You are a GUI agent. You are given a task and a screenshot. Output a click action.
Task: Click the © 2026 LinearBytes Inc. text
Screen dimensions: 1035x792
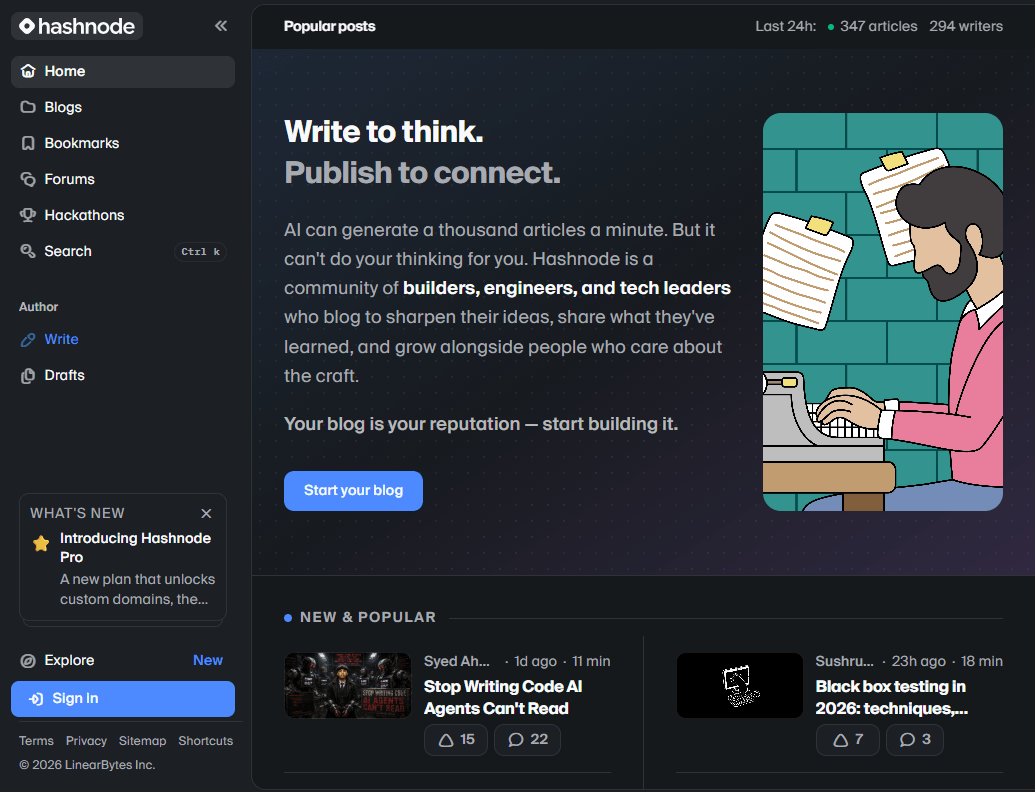pos(87,765)
